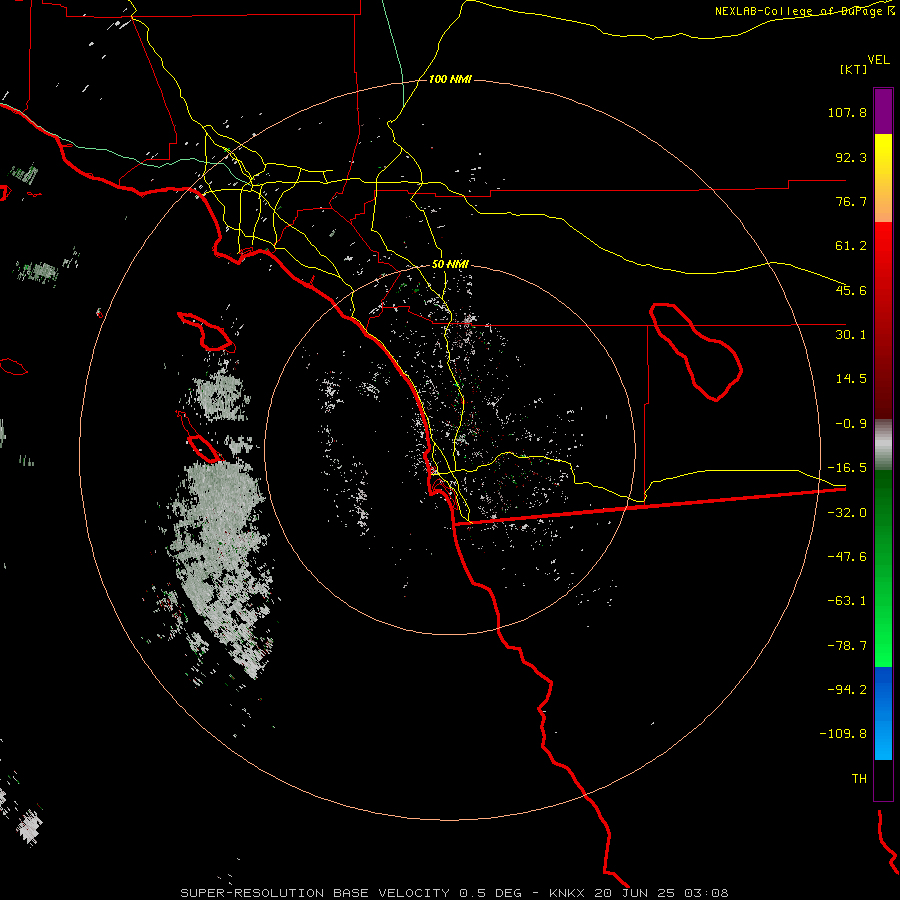Click the 45.6 velocity scale value
Screen dimensions: 900x900
pyautogui.click(x=851, y=290)
